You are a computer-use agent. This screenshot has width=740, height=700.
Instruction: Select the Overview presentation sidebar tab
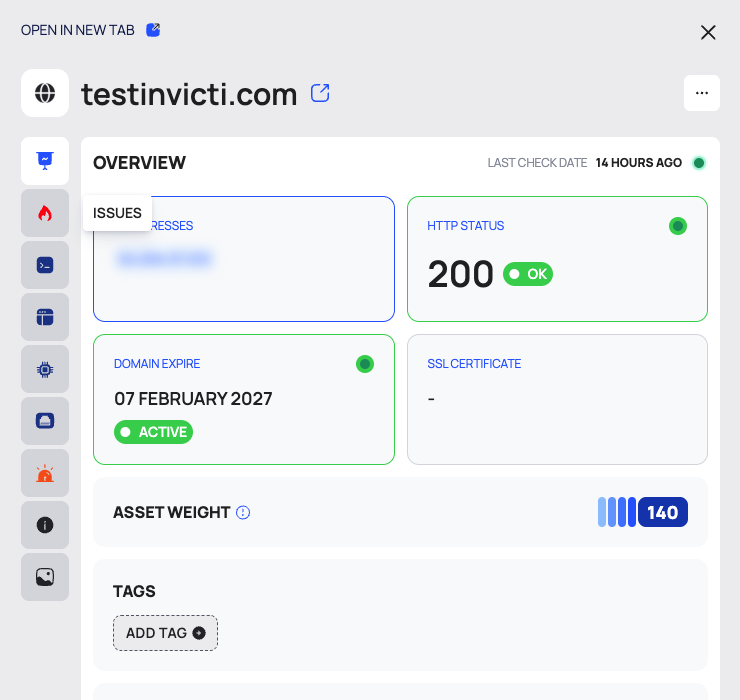[x=45, y=161]
